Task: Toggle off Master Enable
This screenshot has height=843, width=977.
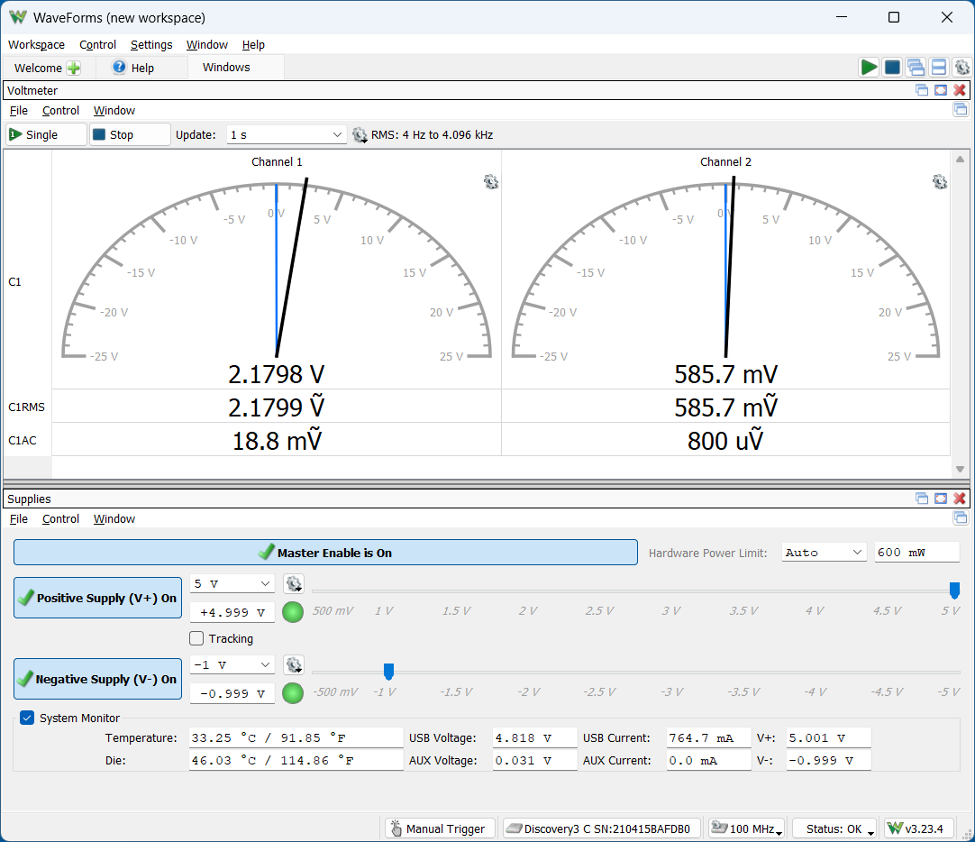Action: pos(325,552)
